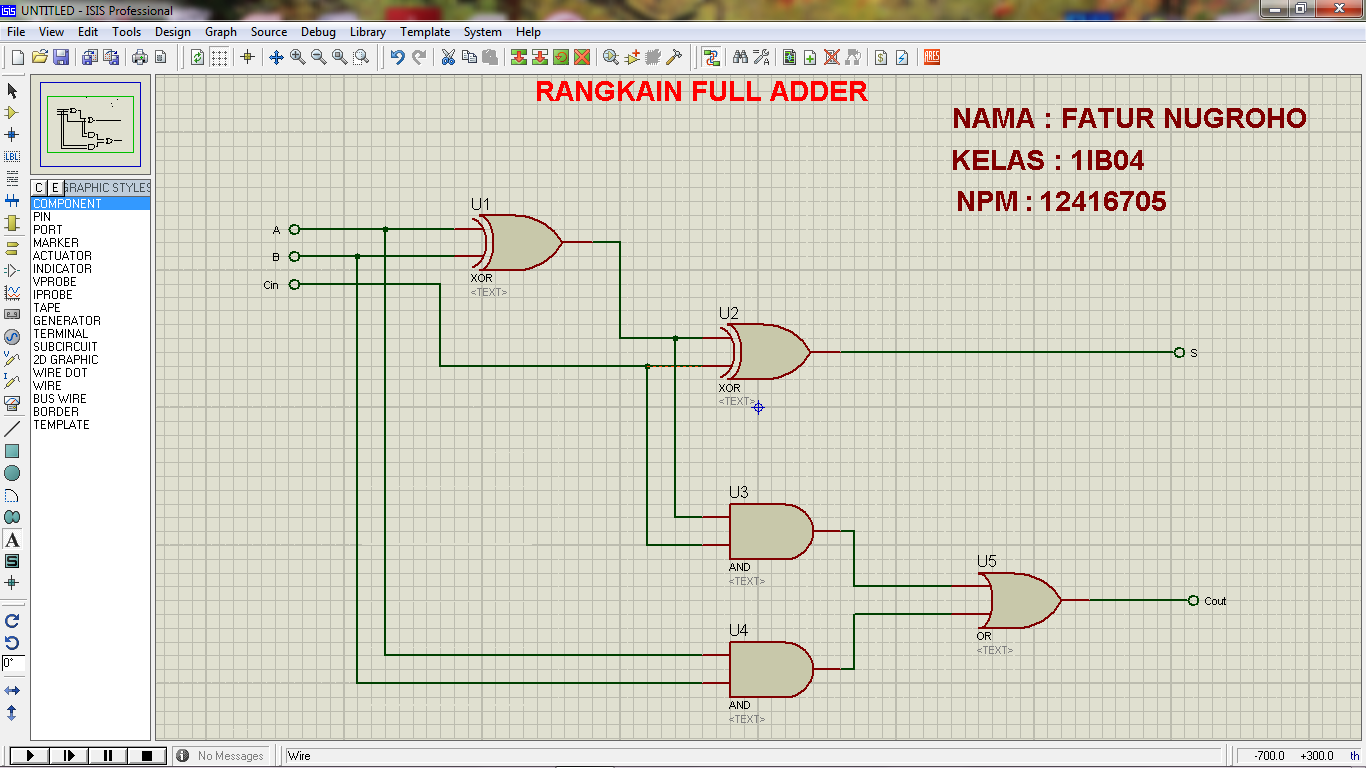Viewport: 1366px width, 768px height.
Task: Zoom to fit entire sheet
Action: 340,57
